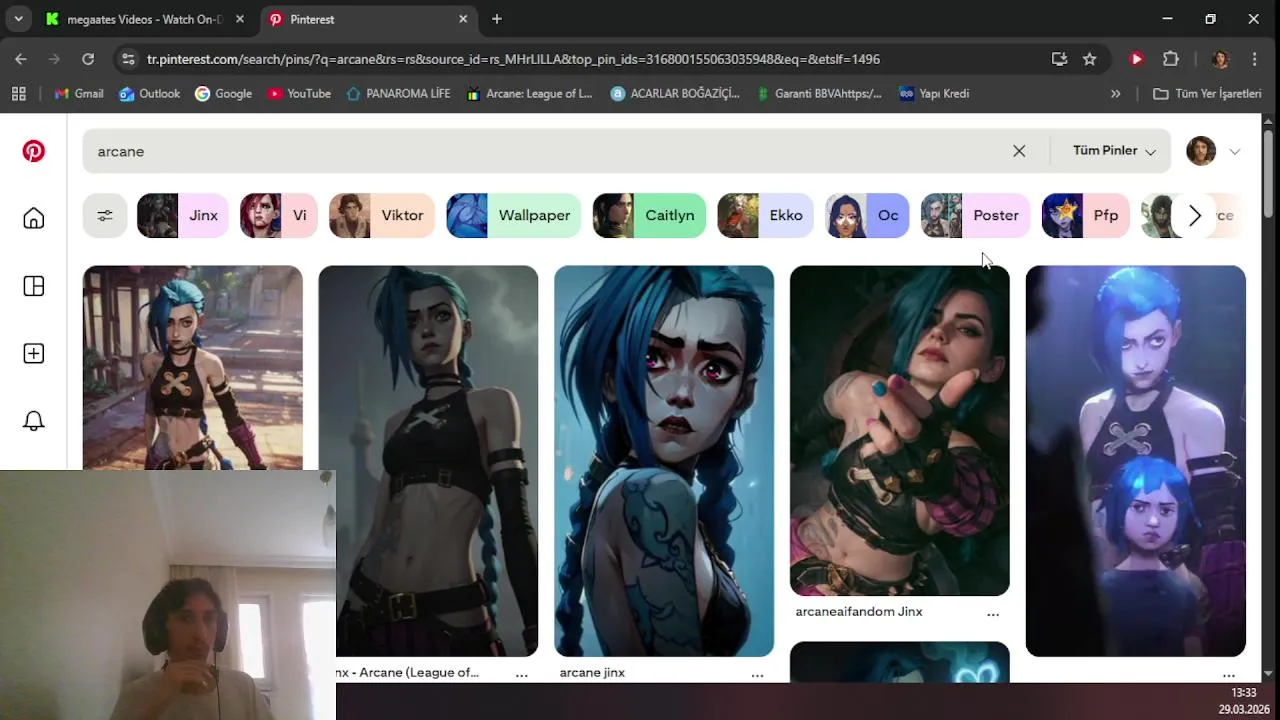Filter by the Wallpaper chip
1280x720 pixels.
point(513,215)
